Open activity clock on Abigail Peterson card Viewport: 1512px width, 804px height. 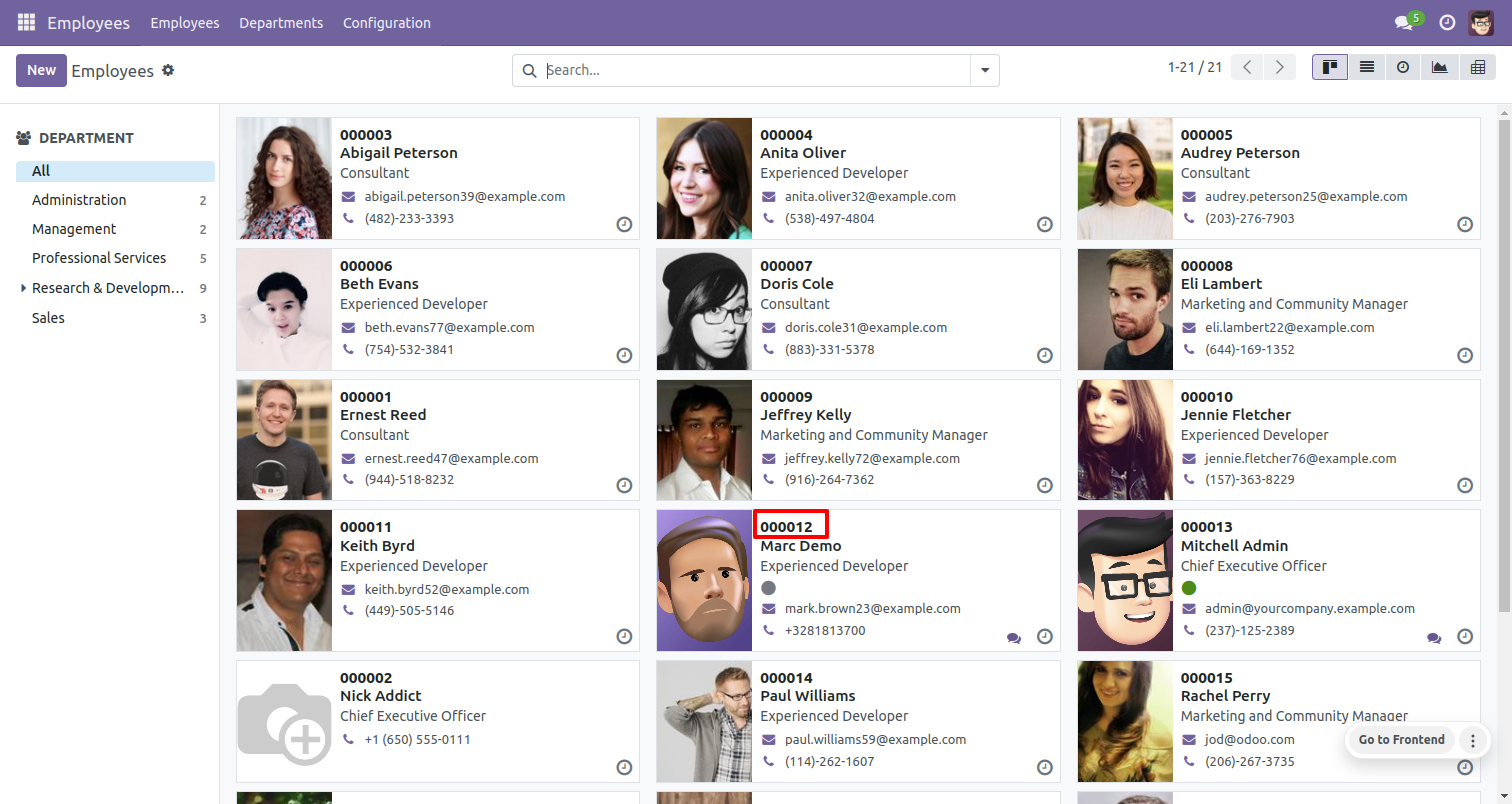[x=624, y=224]
